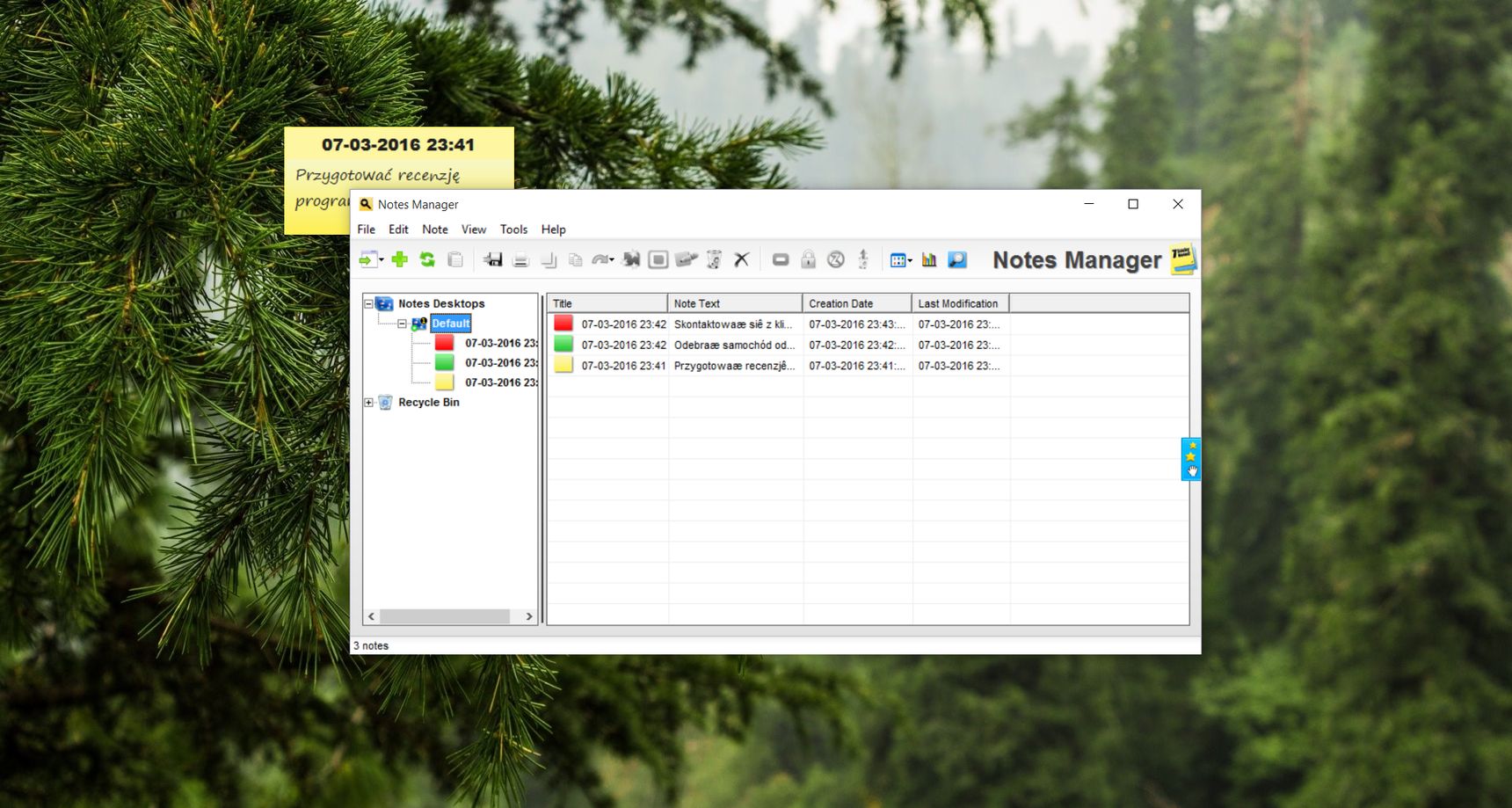Viewport: 1512px width, 808px height.
Task: Sort by the Title column header
Action: pos(608,303)
